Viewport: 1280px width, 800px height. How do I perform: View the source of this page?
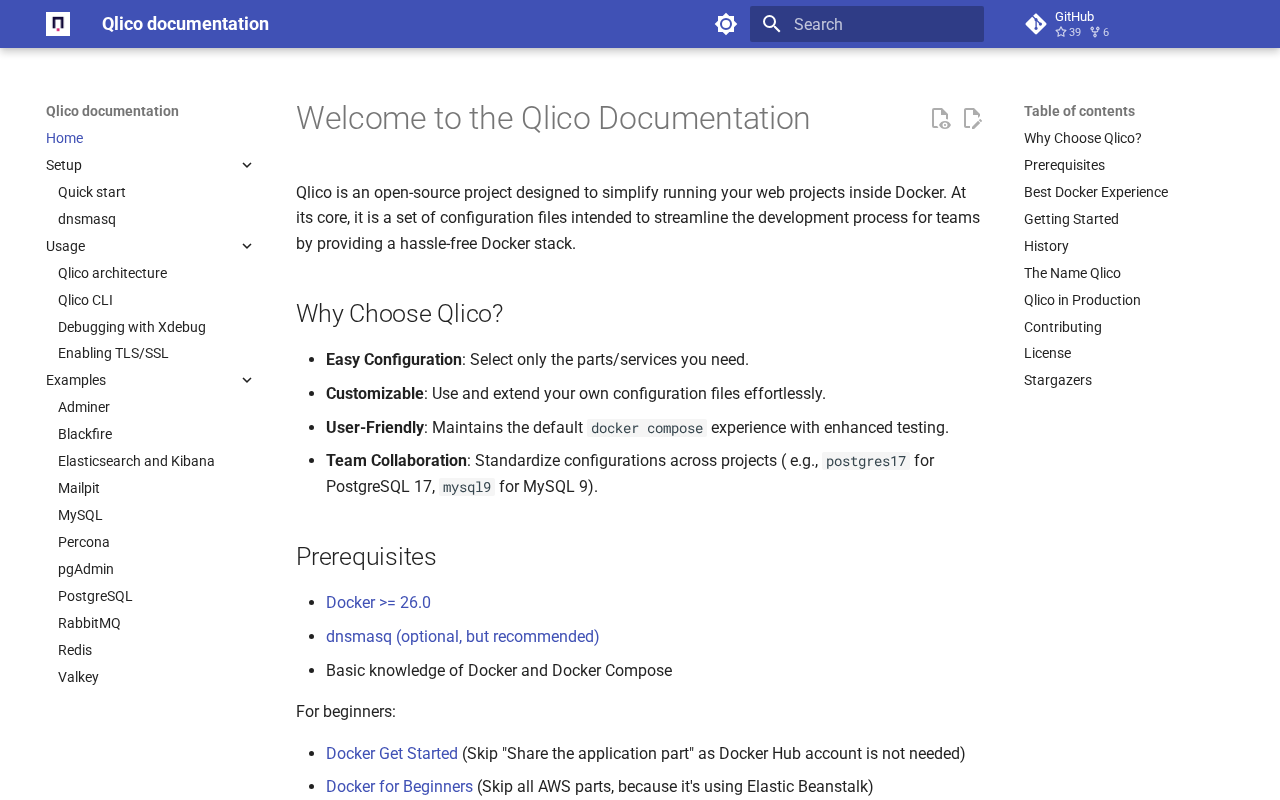click(940, 119)
